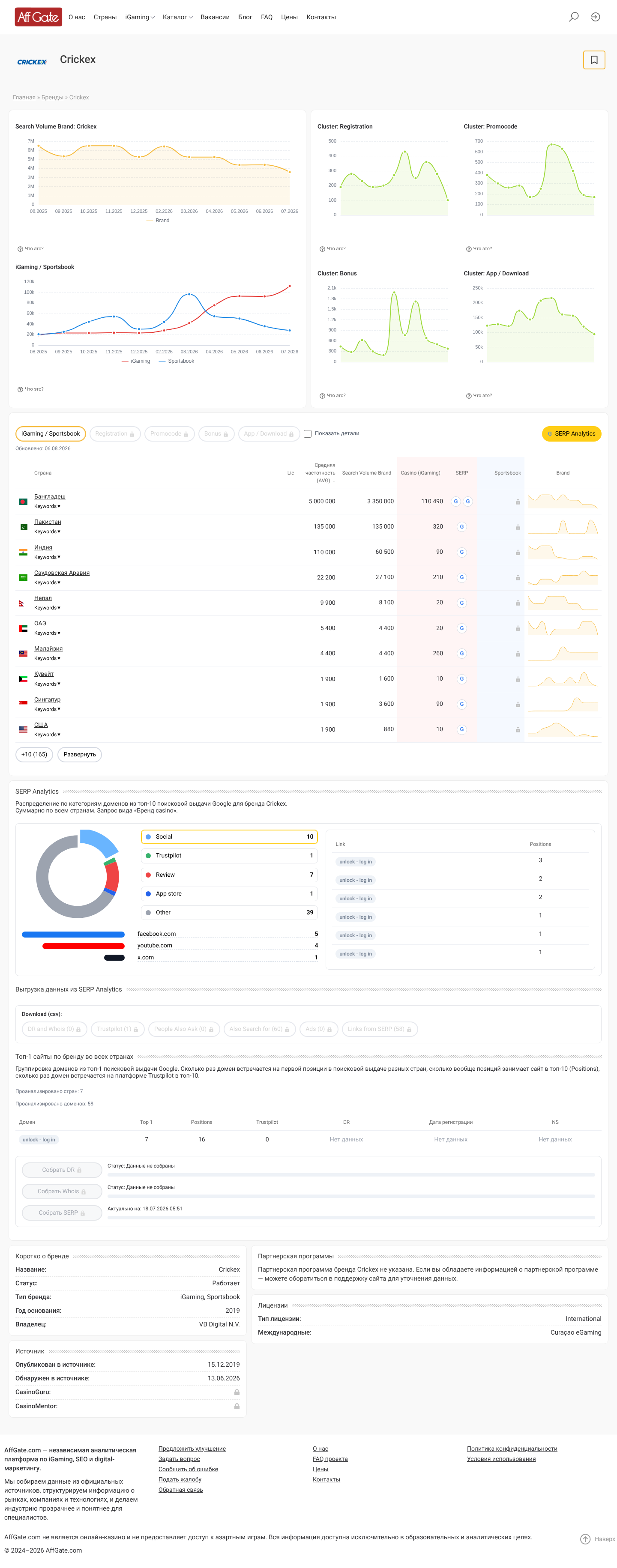The width and height of the screenshot is (617, 1568).
Task: Open 'Что это?' help under Cluster: Registration
Action: tap(332, 249)
